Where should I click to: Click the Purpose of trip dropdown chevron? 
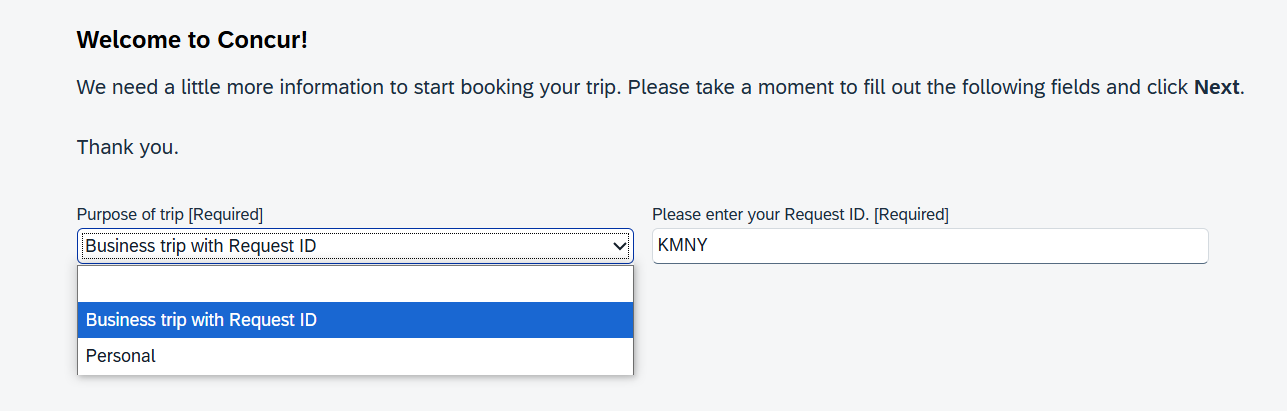coord(619,246)
